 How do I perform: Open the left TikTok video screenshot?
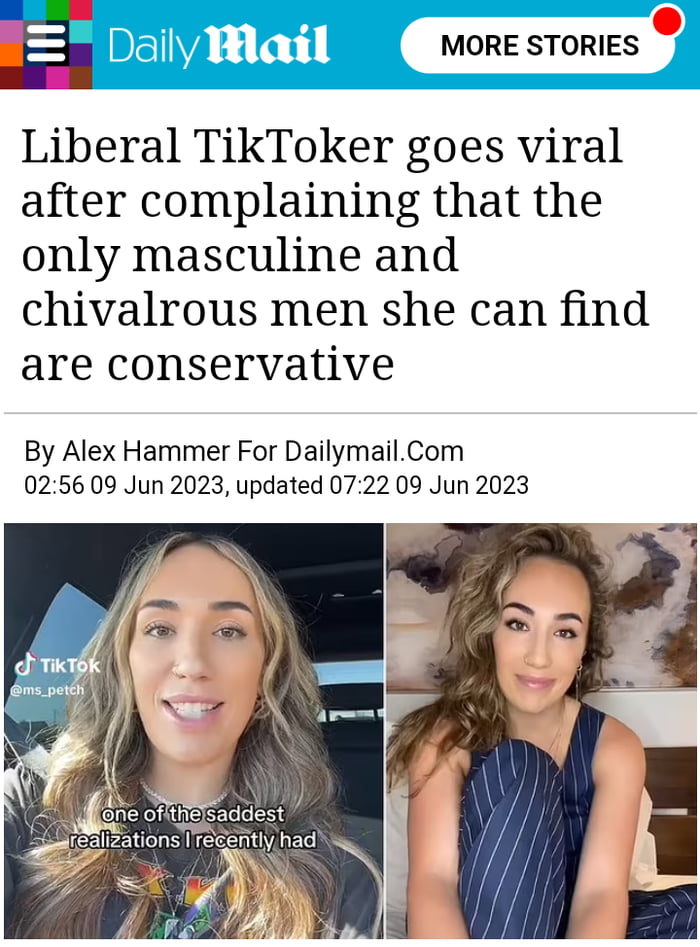193,731
